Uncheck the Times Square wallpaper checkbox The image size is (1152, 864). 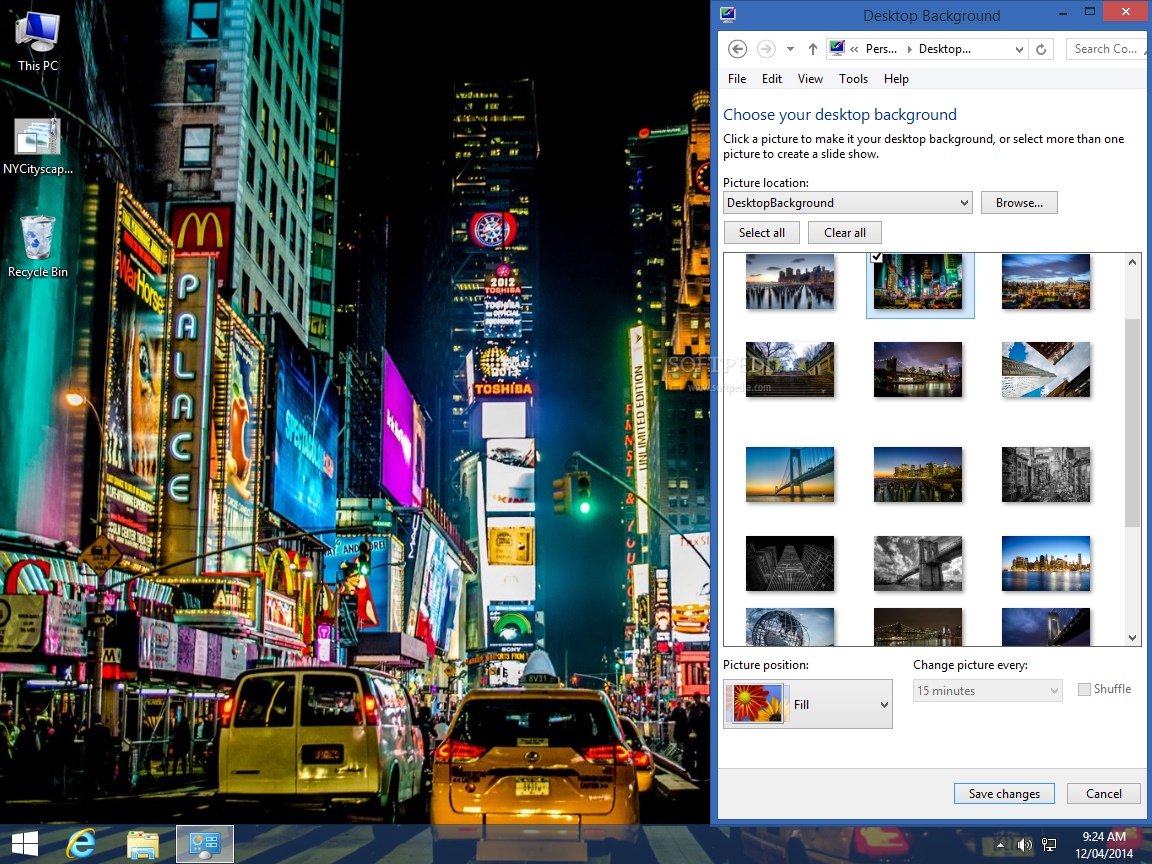[876, 257]
